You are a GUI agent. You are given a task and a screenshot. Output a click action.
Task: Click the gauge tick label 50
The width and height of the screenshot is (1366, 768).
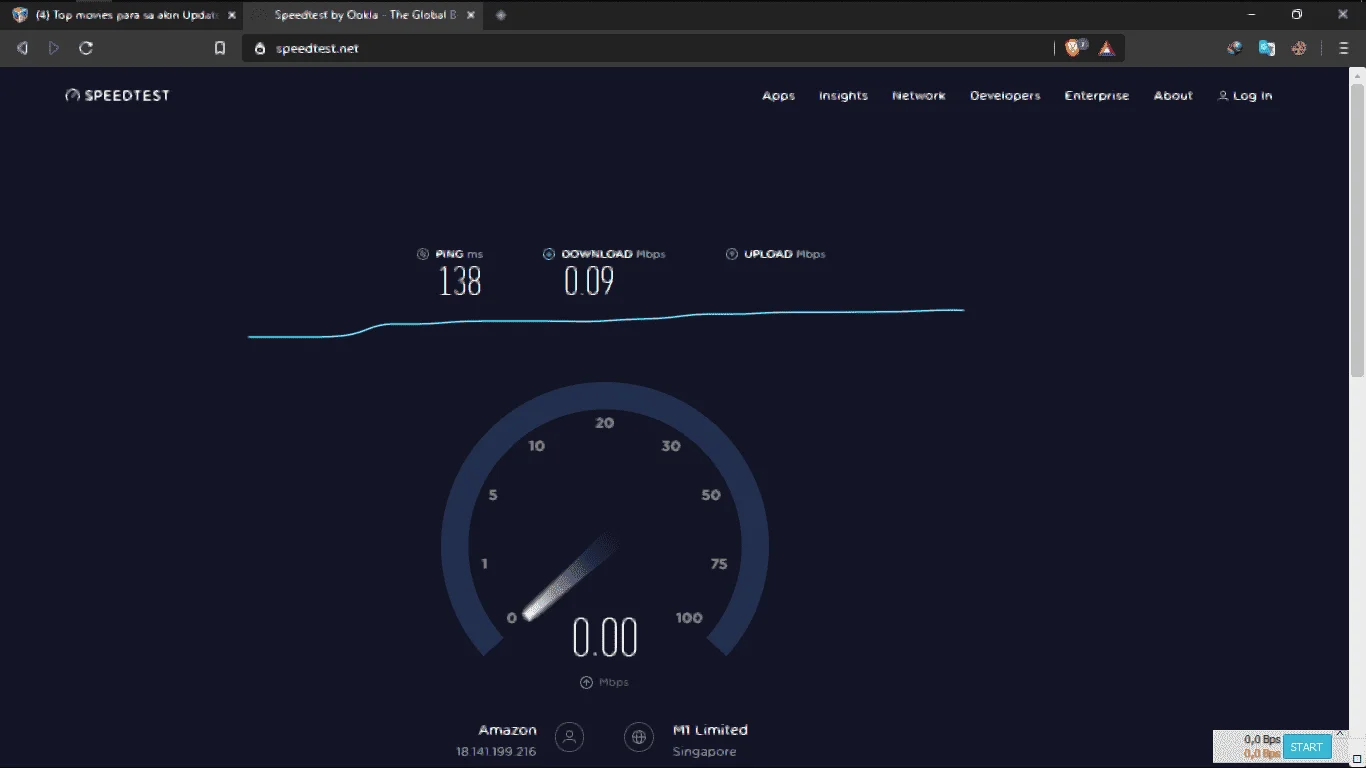click(x=711, y=495)
